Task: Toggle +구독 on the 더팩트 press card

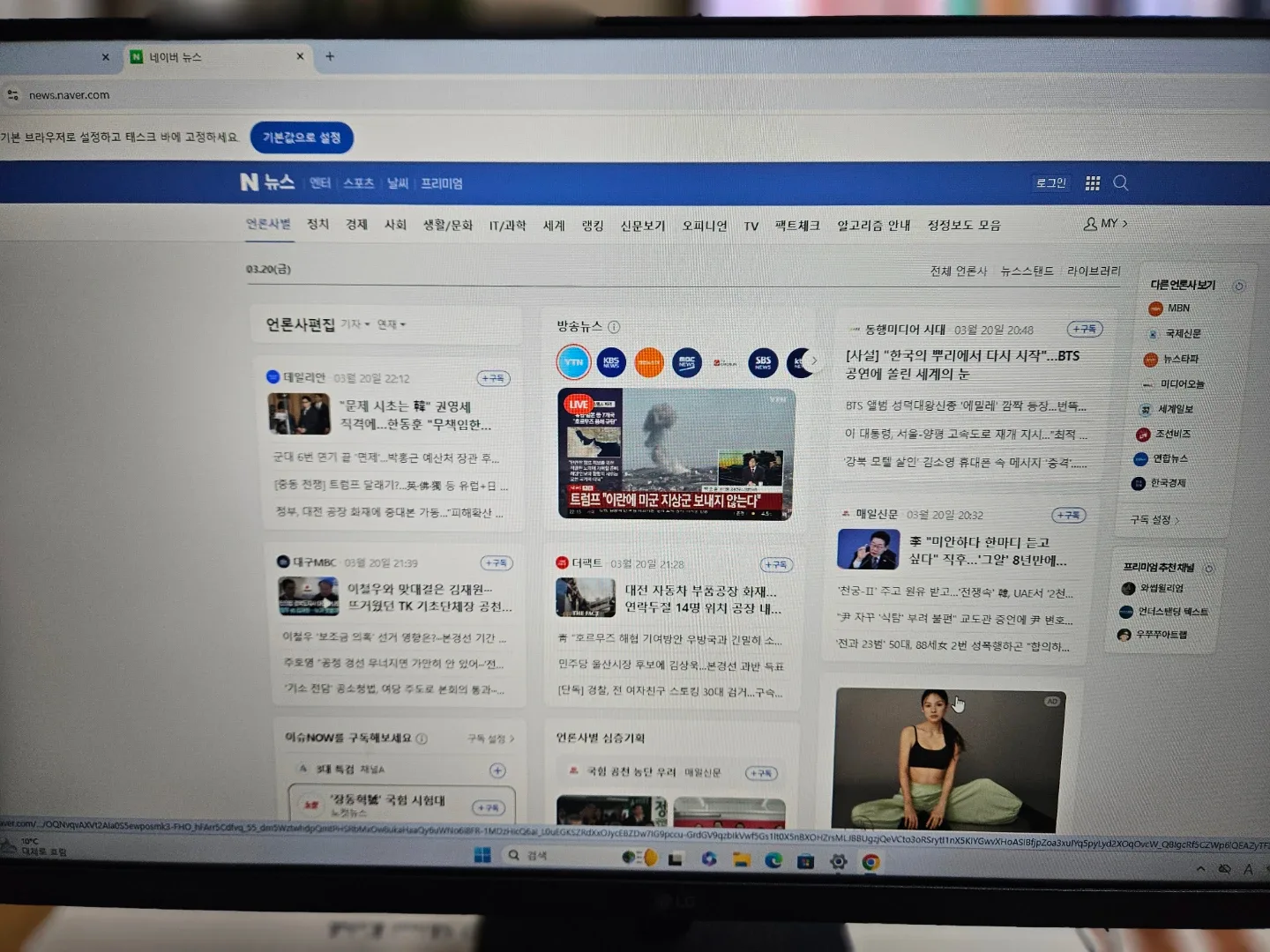Action: 774,564
